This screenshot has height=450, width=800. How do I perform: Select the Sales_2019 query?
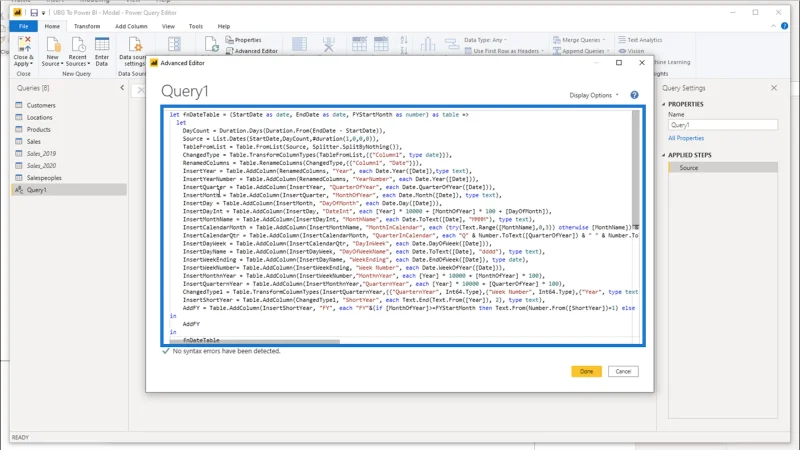68,154
